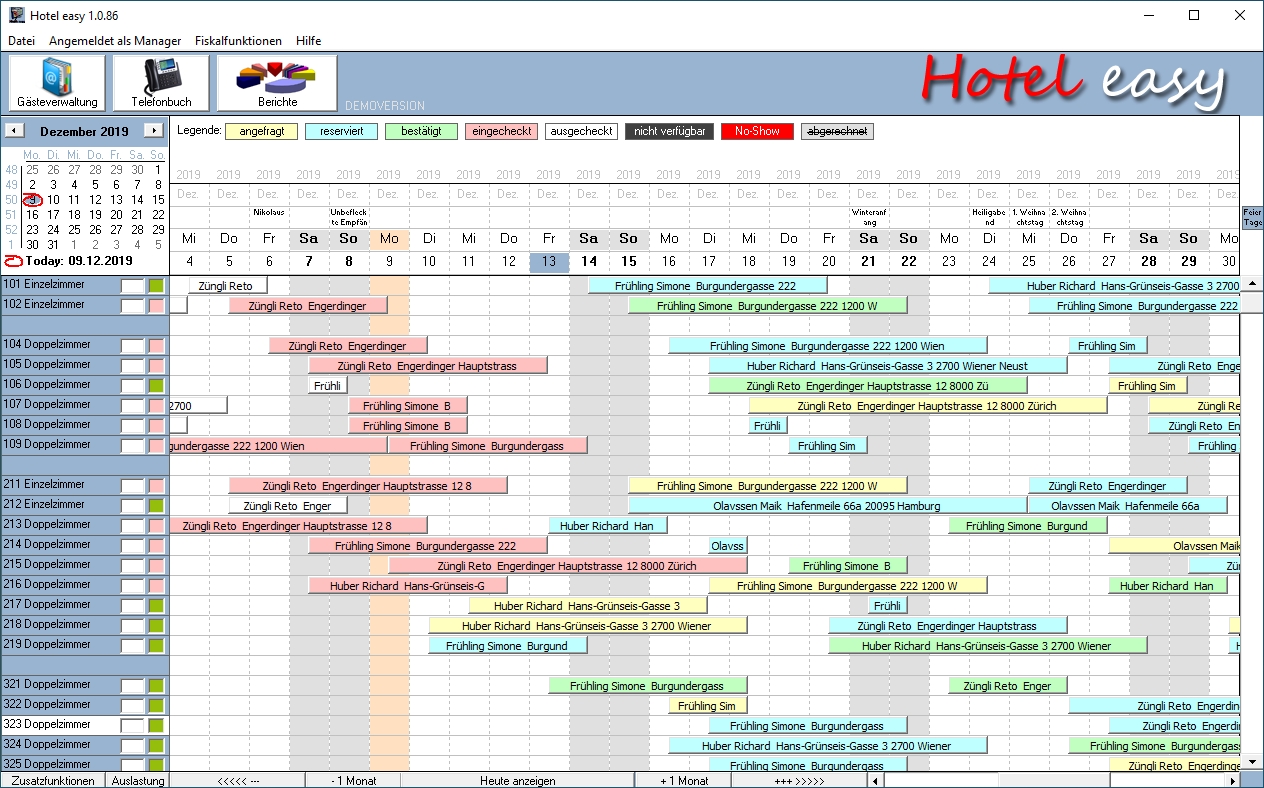
Task: Open Gästeverwaltung guest management
Action: click(x=57, y=82)
